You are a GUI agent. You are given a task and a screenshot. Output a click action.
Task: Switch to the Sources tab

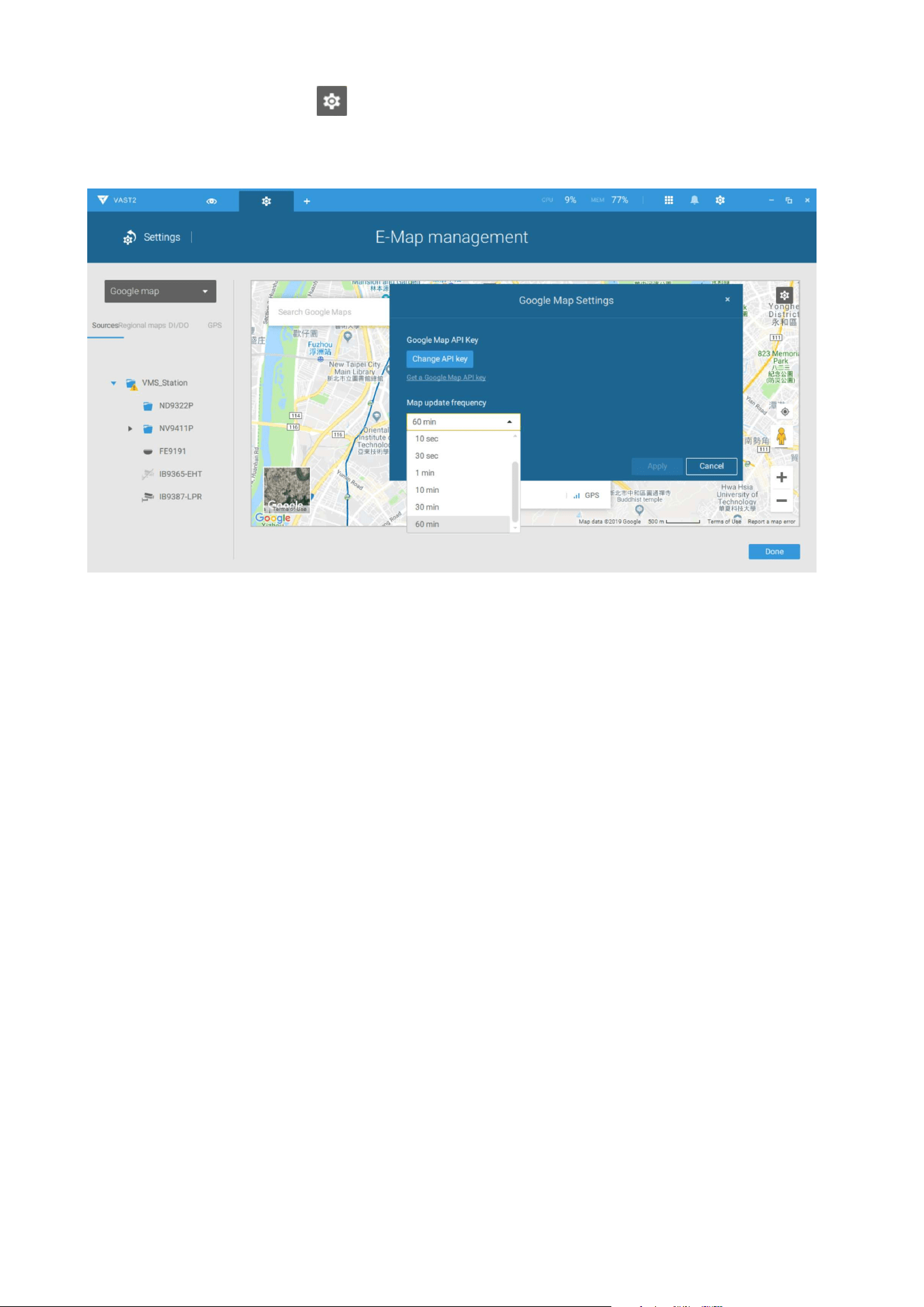pos(105,325)
